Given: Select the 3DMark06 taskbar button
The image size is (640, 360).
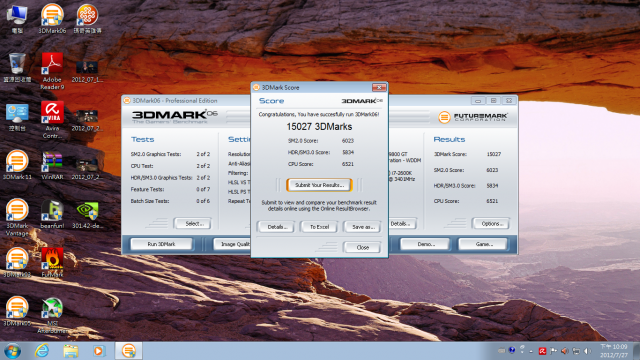Looking at the screenshot, I should click(128, 351).
